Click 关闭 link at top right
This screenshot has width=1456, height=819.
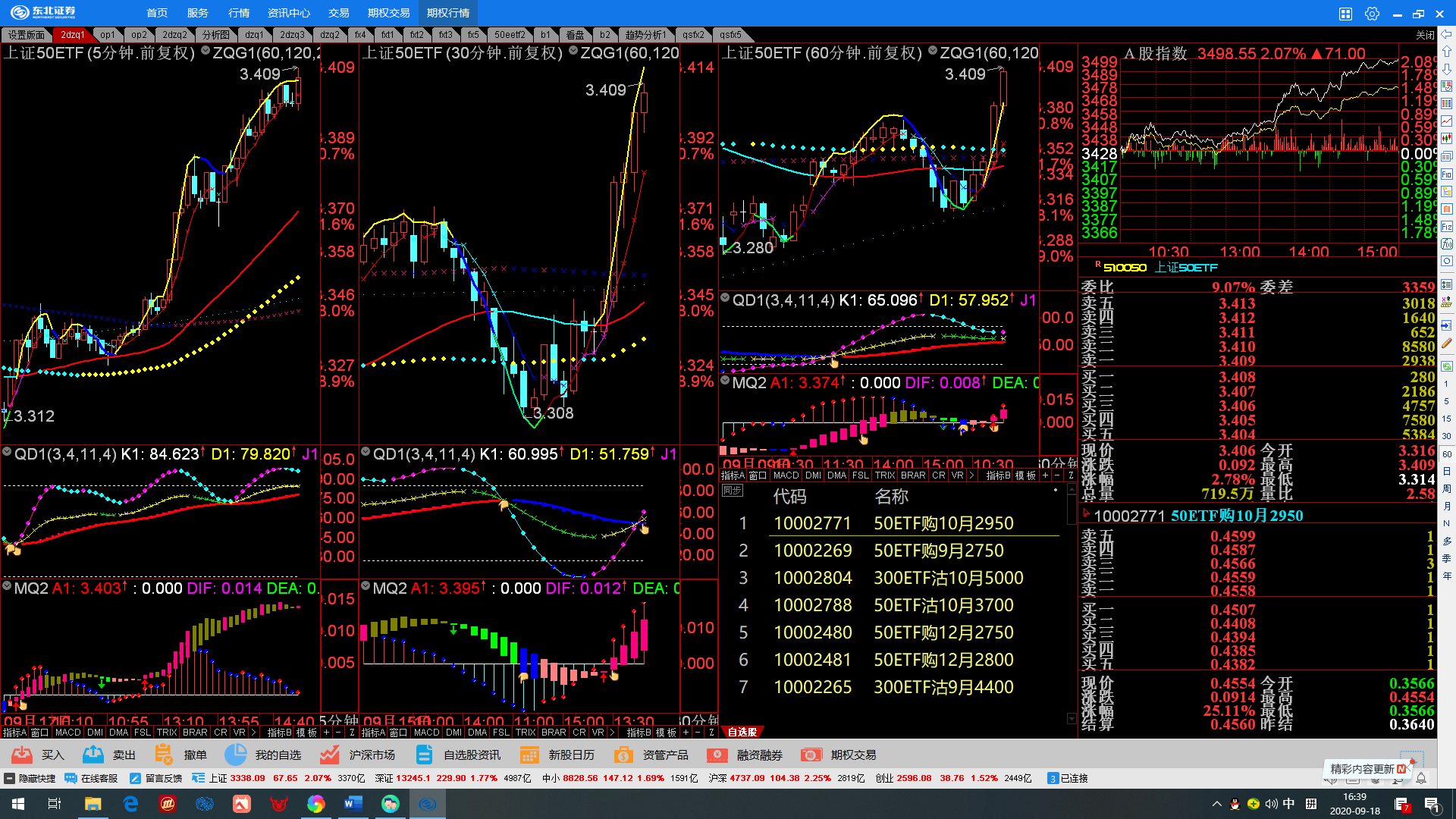(1425, 35)
